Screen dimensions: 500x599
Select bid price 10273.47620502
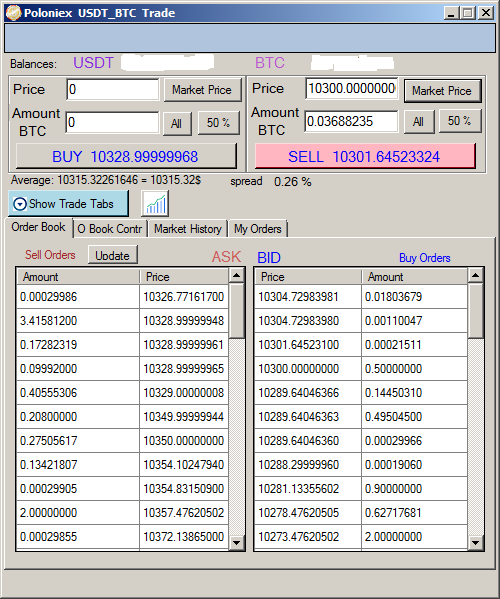(308, 537)
